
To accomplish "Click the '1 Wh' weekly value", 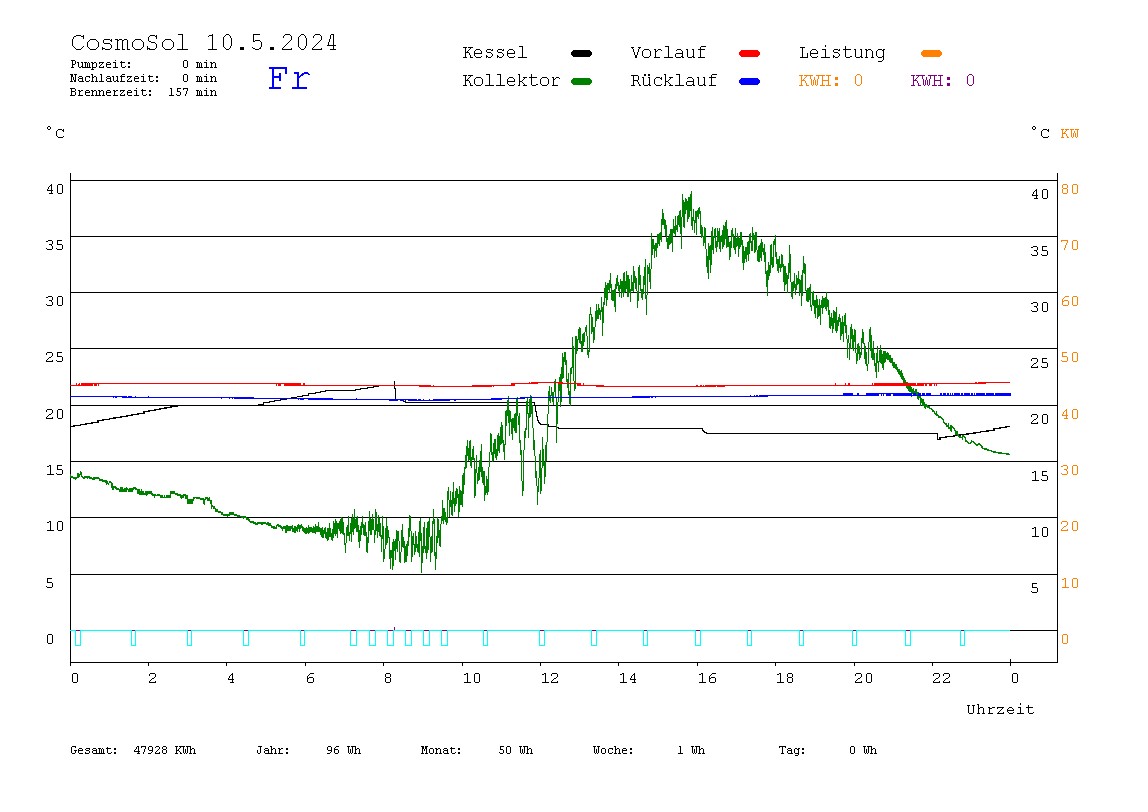I will [x=690, y=750].
